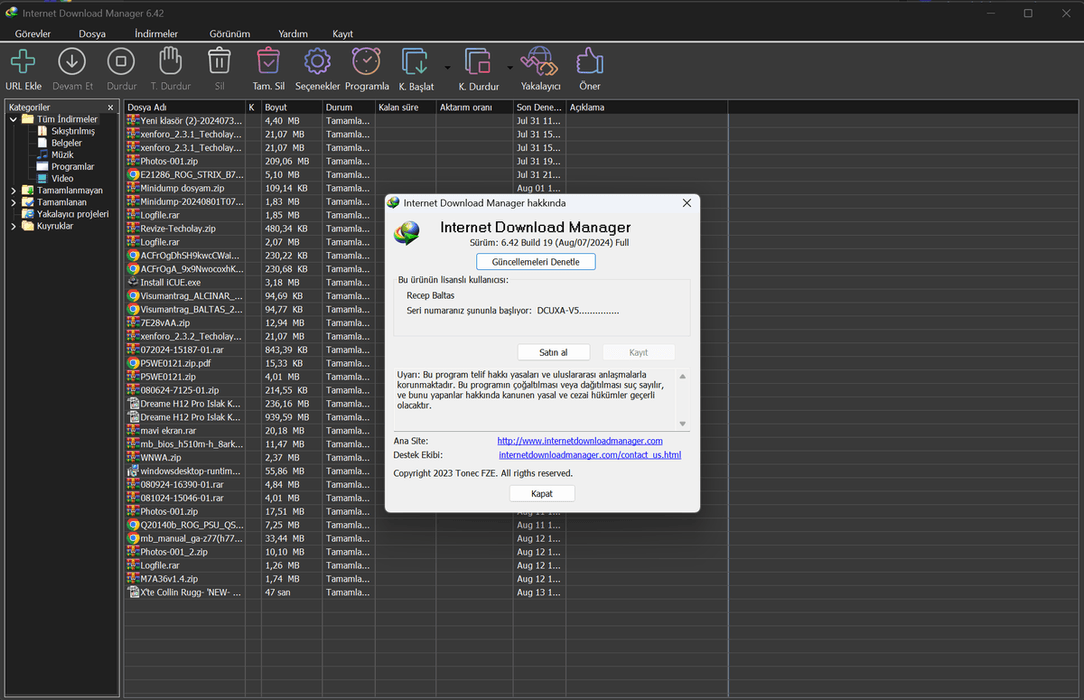Sort by Dosya Adı column header
This screenshot has height=700, width=1084.
[x=185, y=107]
